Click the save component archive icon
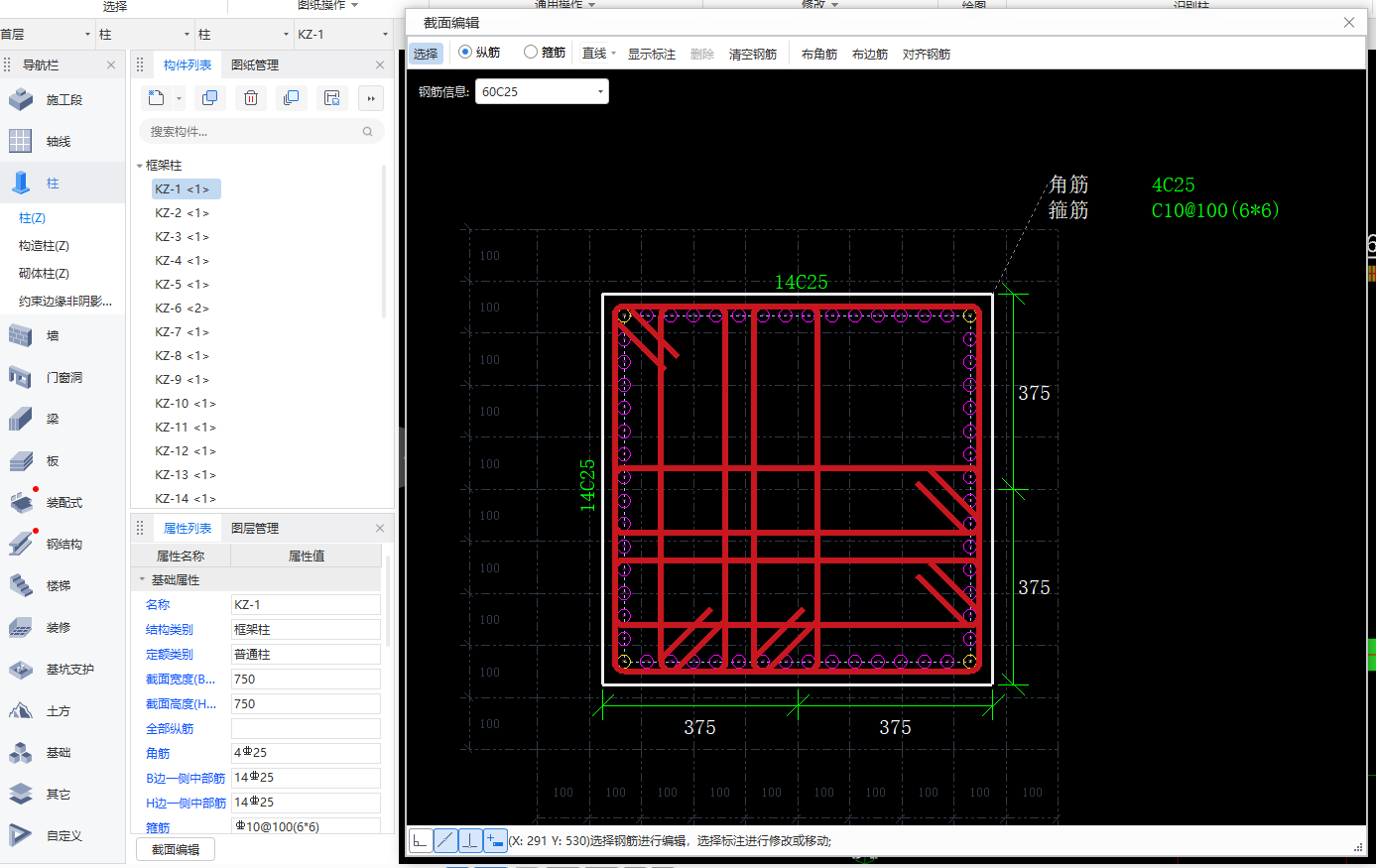Image resolution: width=1376 pixels, height=868 pixels. [331, 97]
